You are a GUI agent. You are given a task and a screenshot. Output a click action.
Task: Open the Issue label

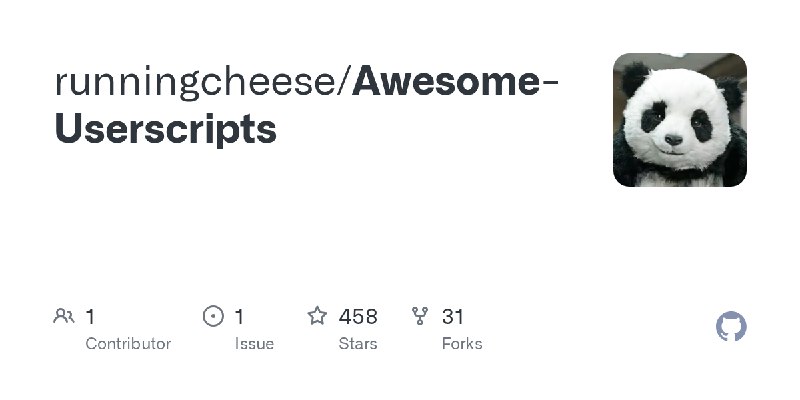click(x=254, y=343)
